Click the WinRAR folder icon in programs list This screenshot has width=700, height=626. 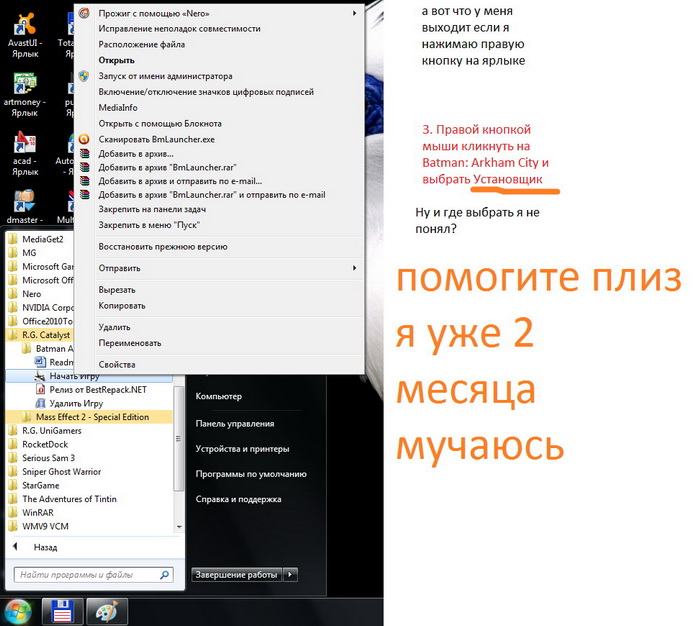[13, 513]
